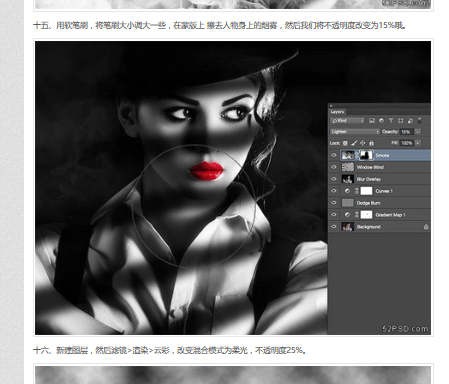
Task: Click the Blur Overlay layer name
Action: coord(369,179)
